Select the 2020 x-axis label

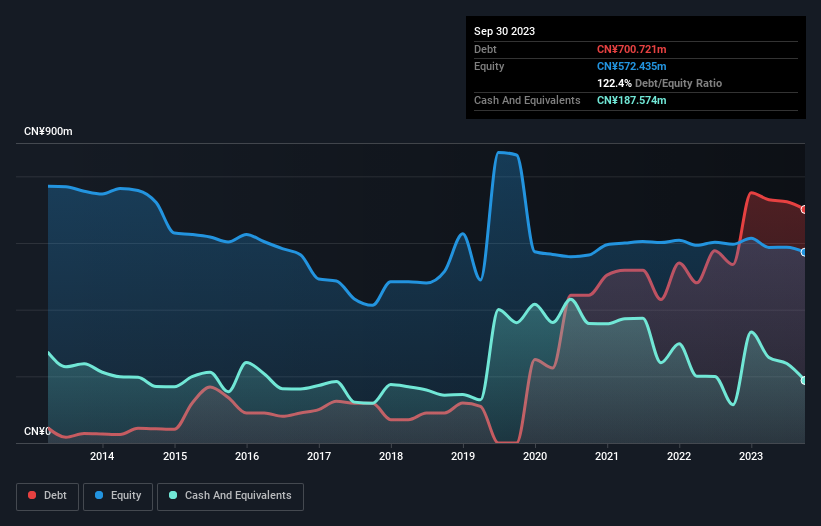[535, 456]
